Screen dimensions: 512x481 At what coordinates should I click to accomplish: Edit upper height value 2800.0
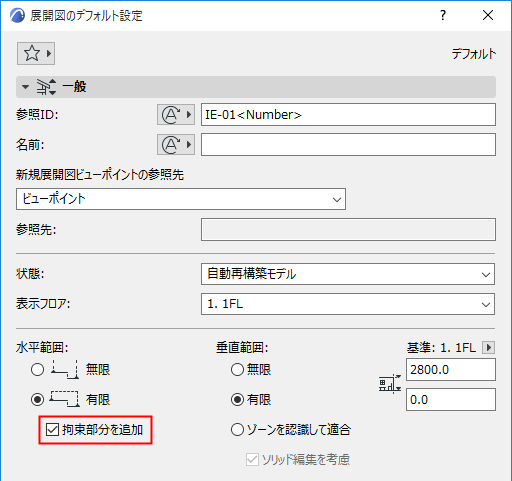point(451,369)
